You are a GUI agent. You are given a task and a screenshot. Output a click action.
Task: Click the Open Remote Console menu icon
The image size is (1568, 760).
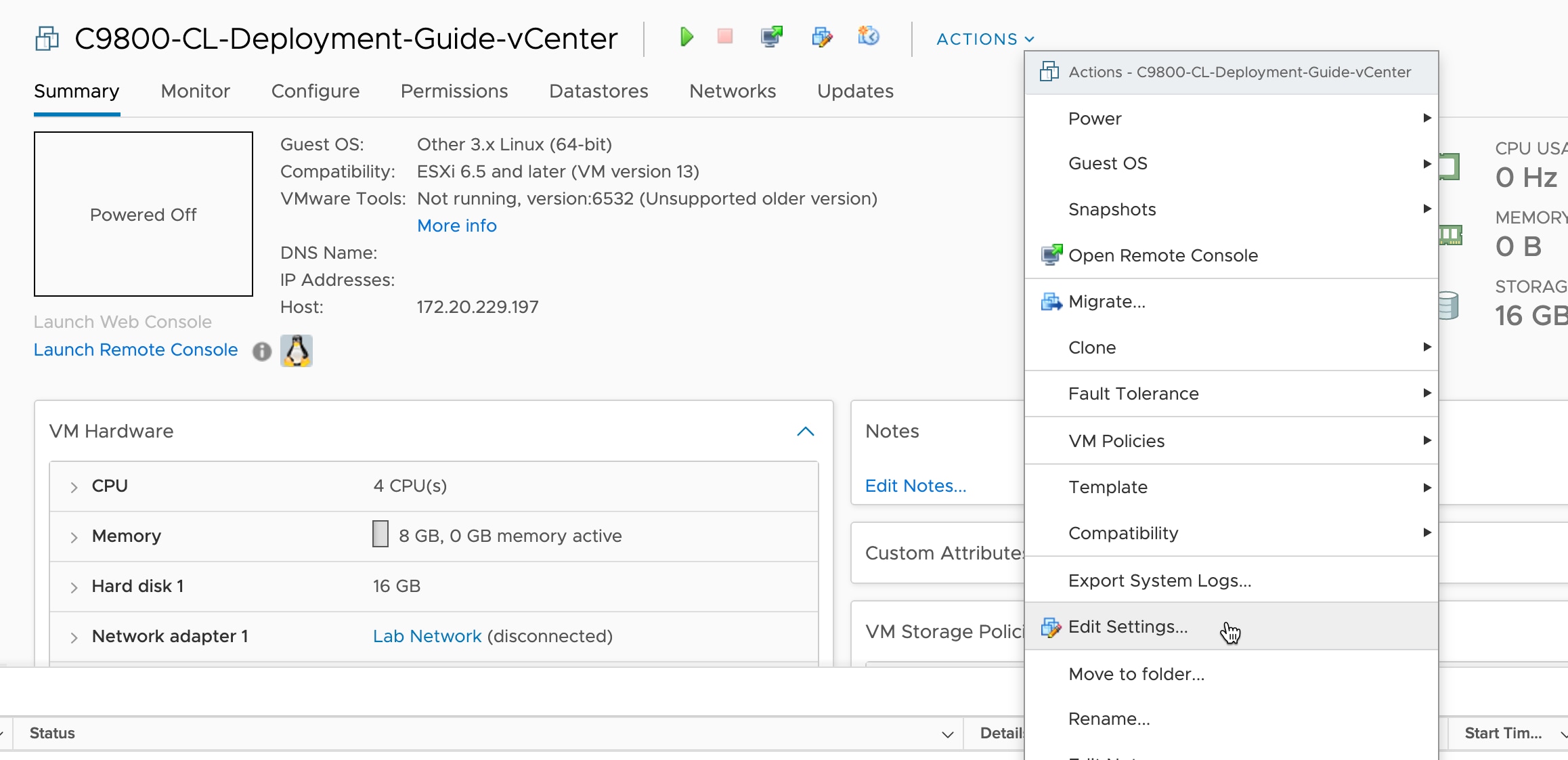click(x=1051, y=255)
